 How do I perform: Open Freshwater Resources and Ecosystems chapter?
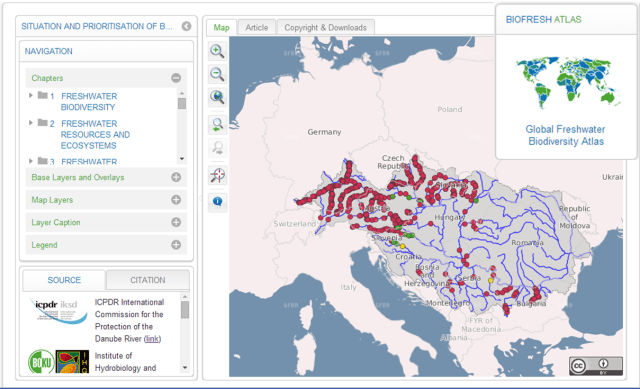click(x=95, y=134)
